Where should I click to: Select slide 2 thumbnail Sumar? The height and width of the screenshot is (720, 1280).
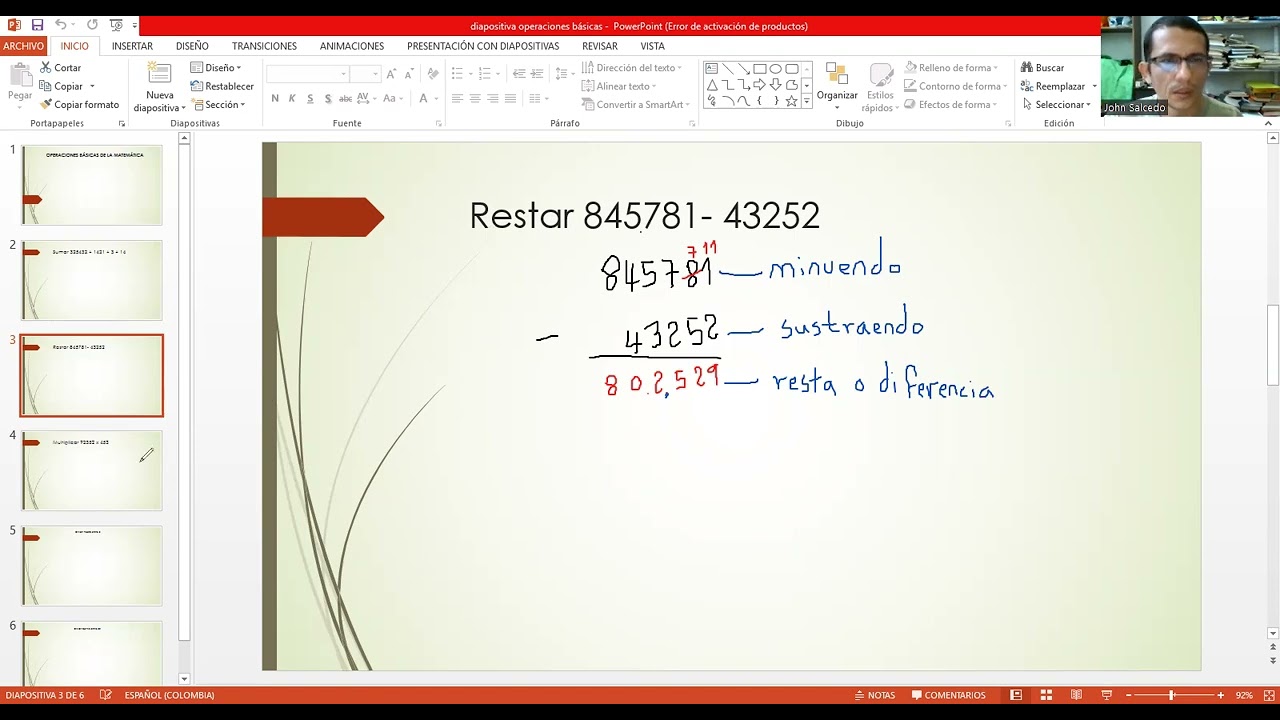pos(92,280)
